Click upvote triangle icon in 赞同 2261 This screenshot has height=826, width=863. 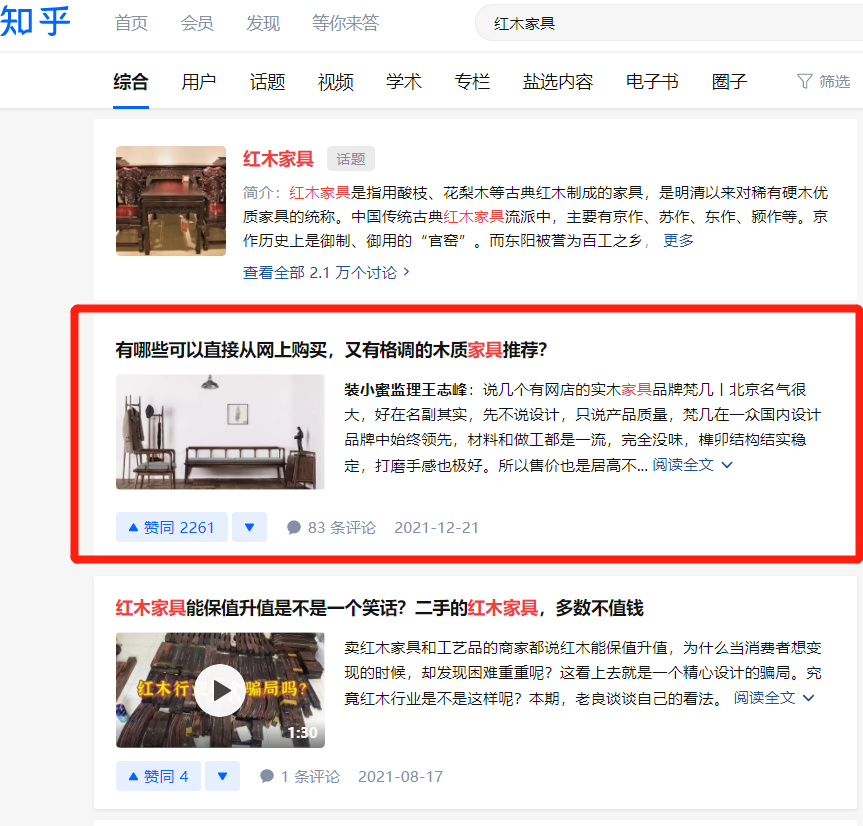pyautogui.click(x=133, y=527)
